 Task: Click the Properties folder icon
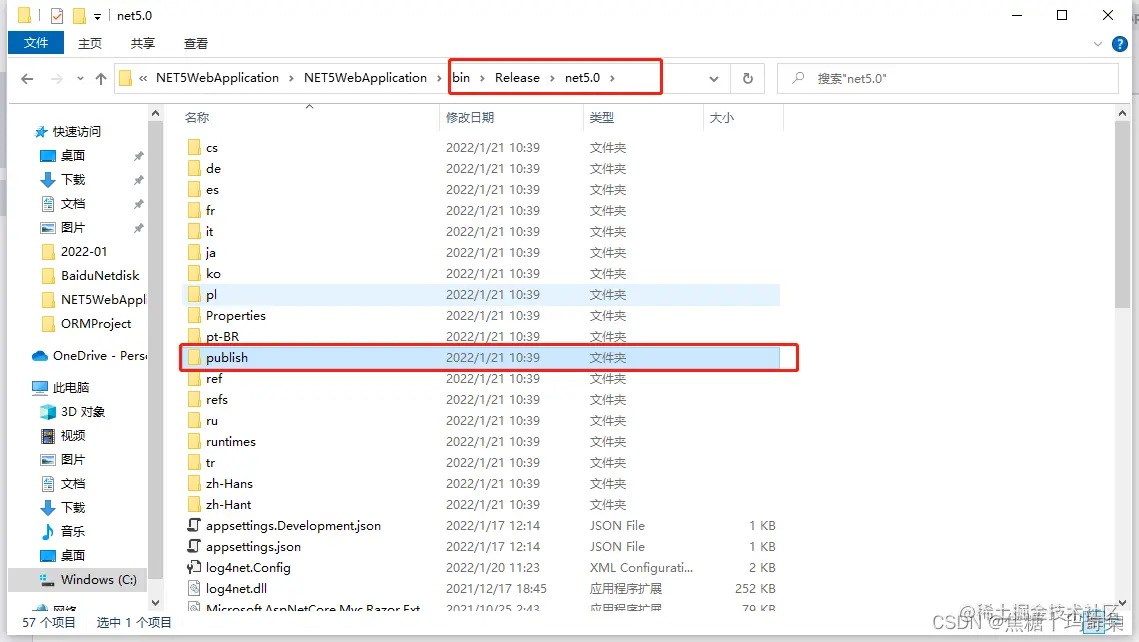(194, 316)
